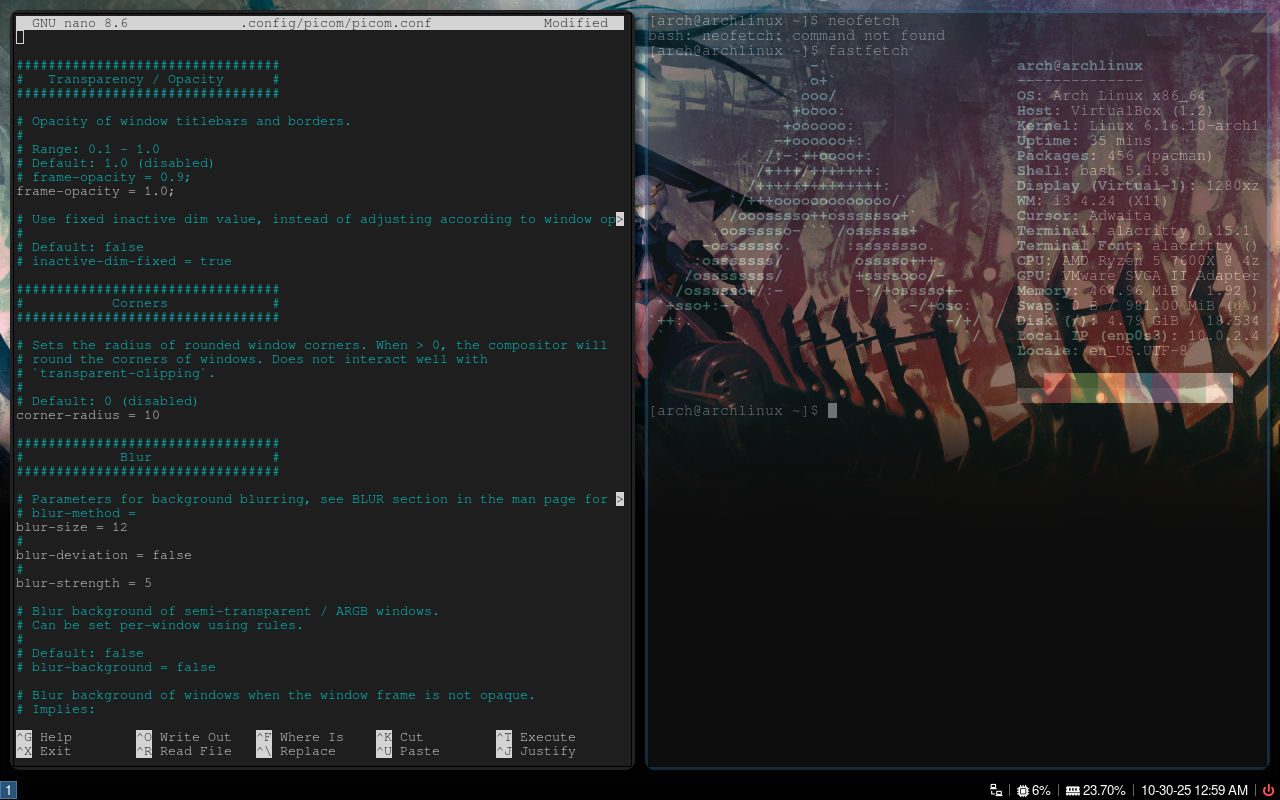1280x800 pixels.
Task: Click the 'blur-strength = 5' line
Action: 84,583
